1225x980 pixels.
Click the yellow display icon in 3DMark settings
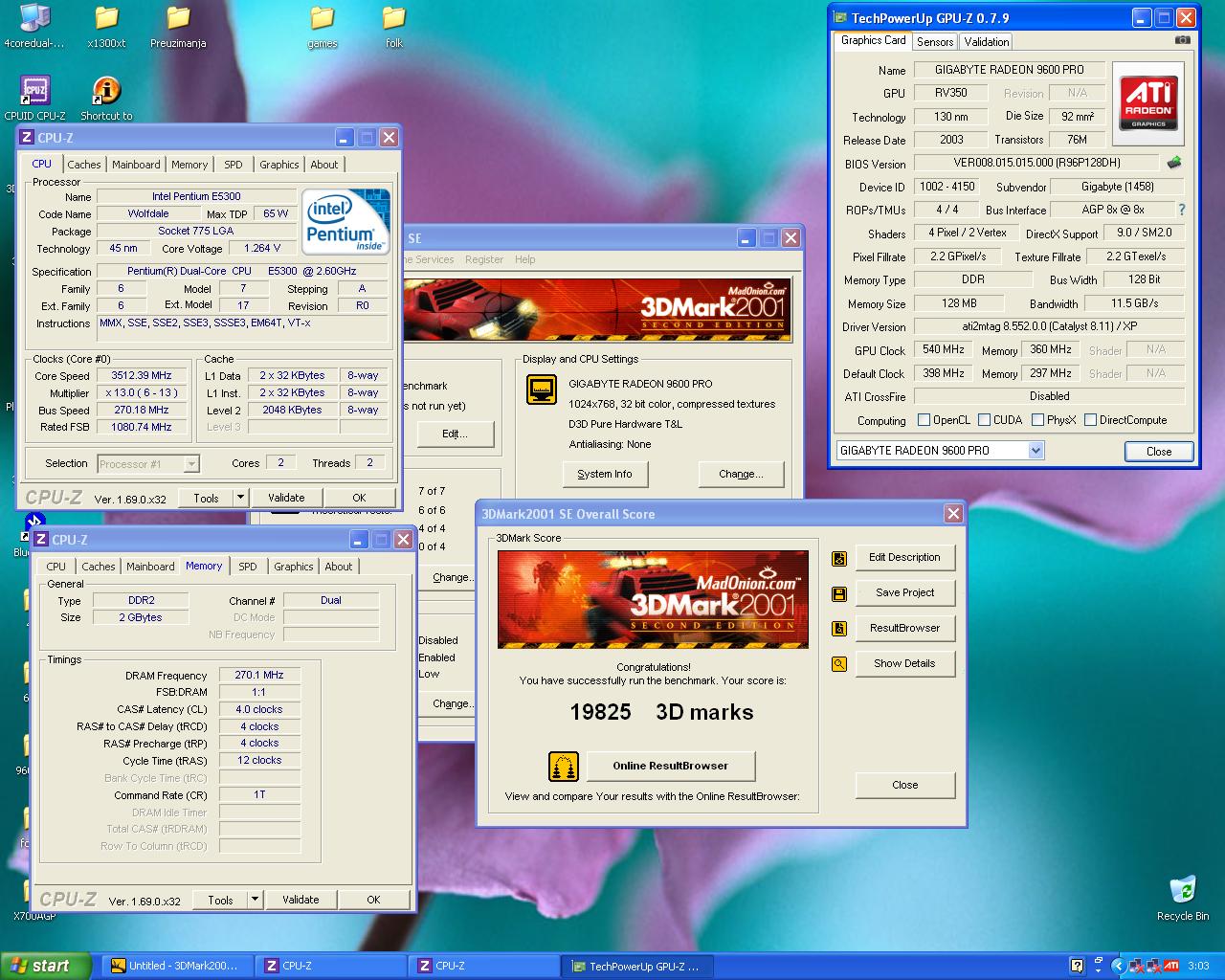point(542,390)
